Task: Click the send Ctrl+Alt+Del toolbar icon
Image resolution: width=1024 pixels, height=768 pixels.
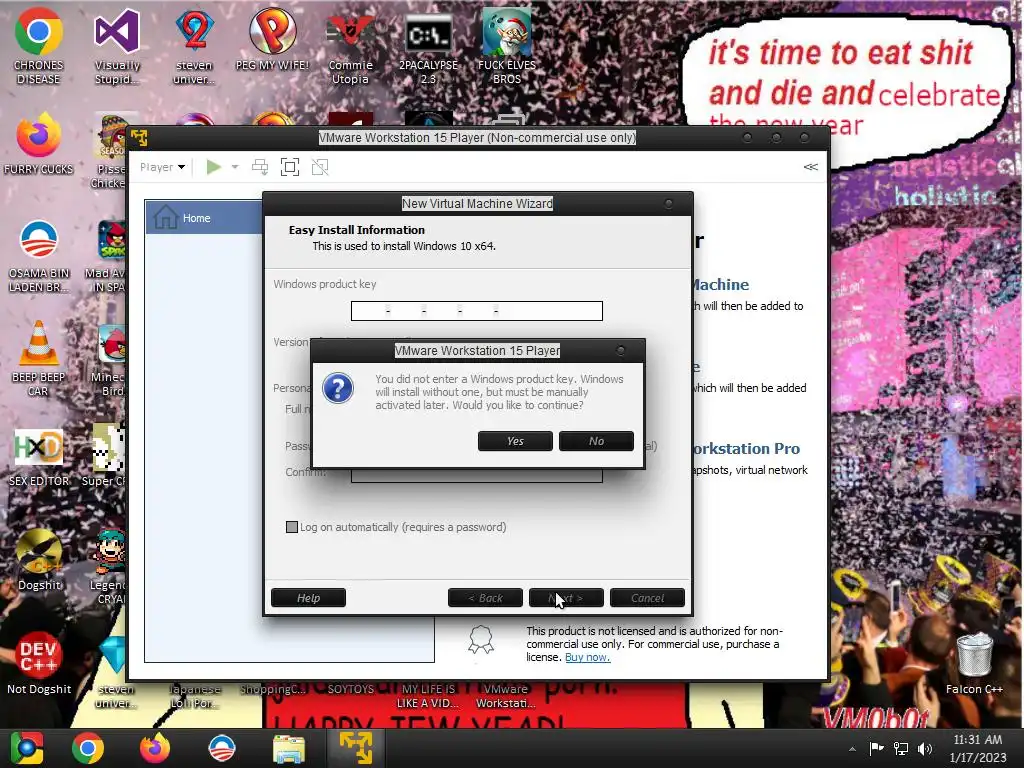Action: click(260, 167)
